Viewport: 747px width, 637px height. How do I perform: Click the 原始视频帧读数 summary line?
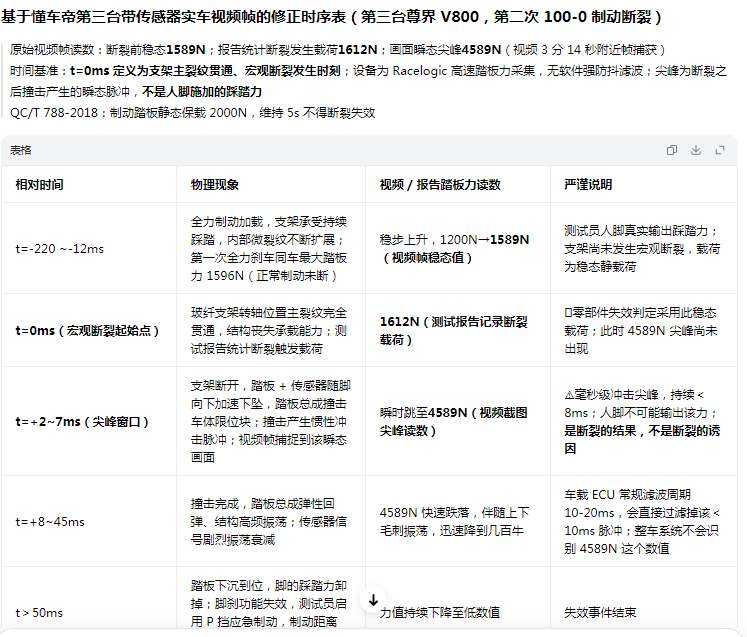click(337, 50)
